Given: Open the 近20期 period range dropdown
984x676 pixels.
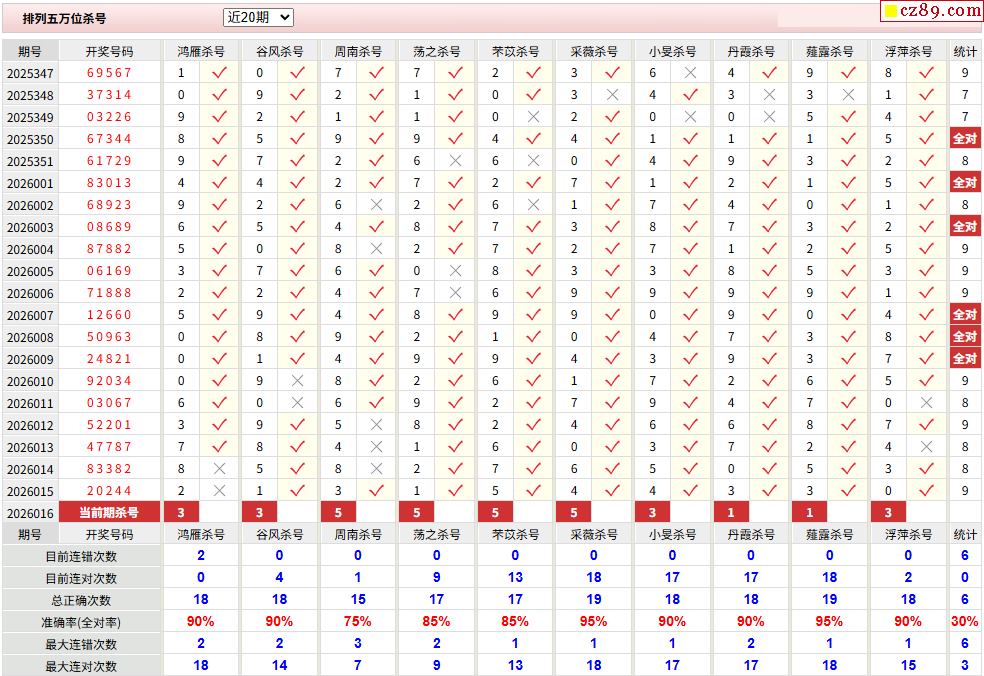Looking at the screenshot, I should (x=258, y=18).
